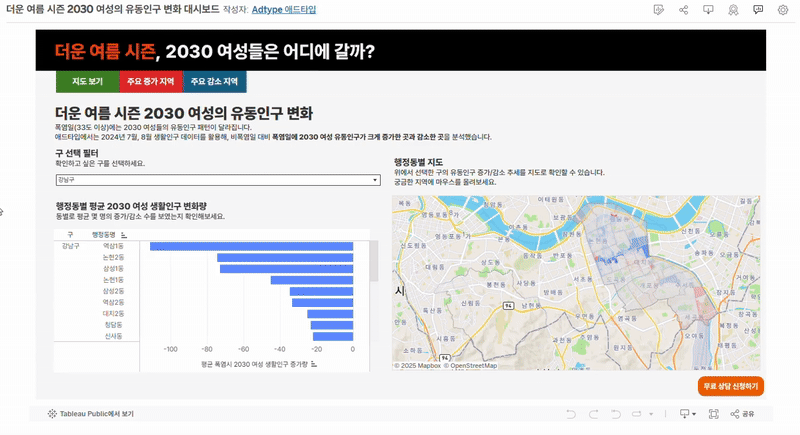Open the comment chart icon in top header
This screenshot has width=800, height=435.
click(x=758, y=10)
